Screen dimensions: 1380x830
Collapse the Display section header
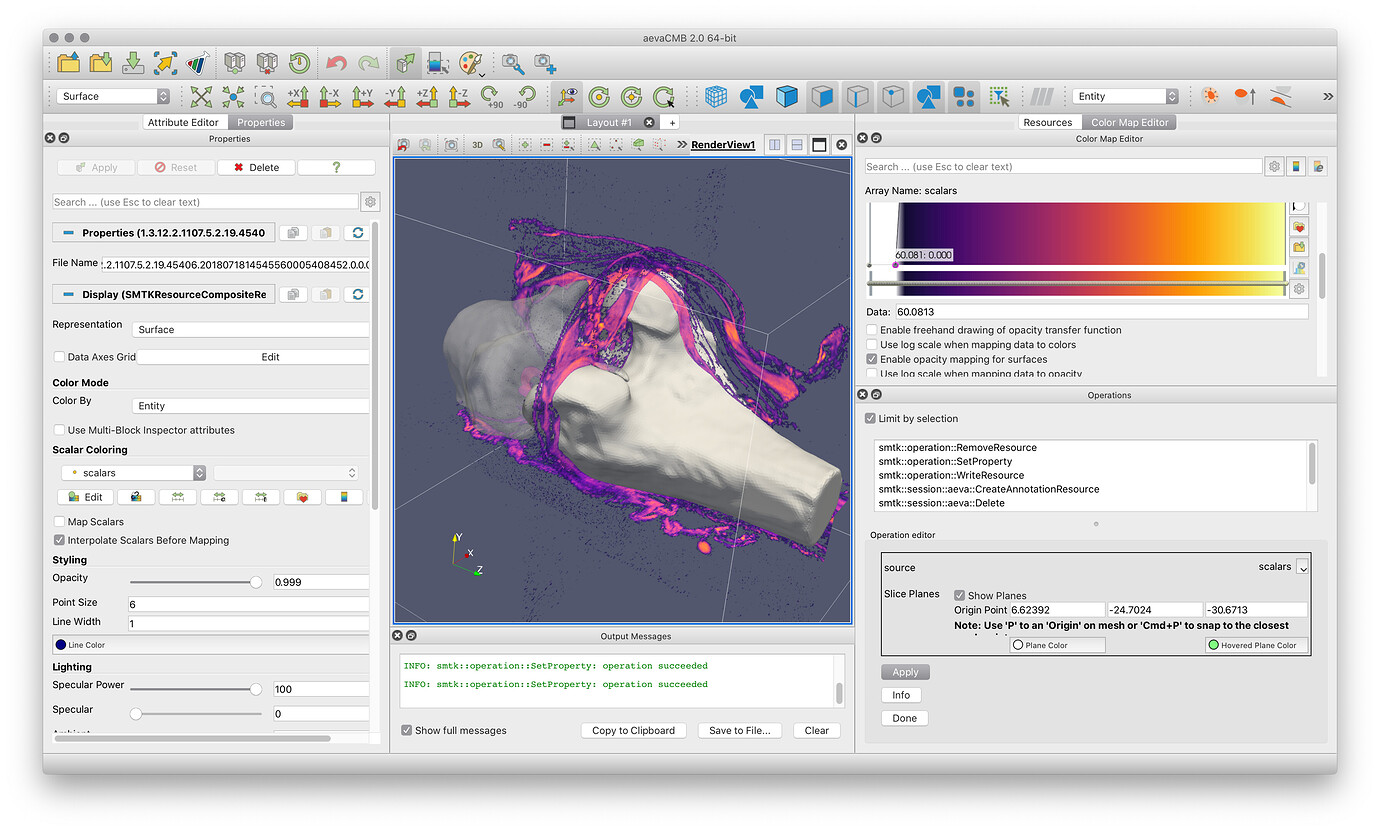coord(163,295)
